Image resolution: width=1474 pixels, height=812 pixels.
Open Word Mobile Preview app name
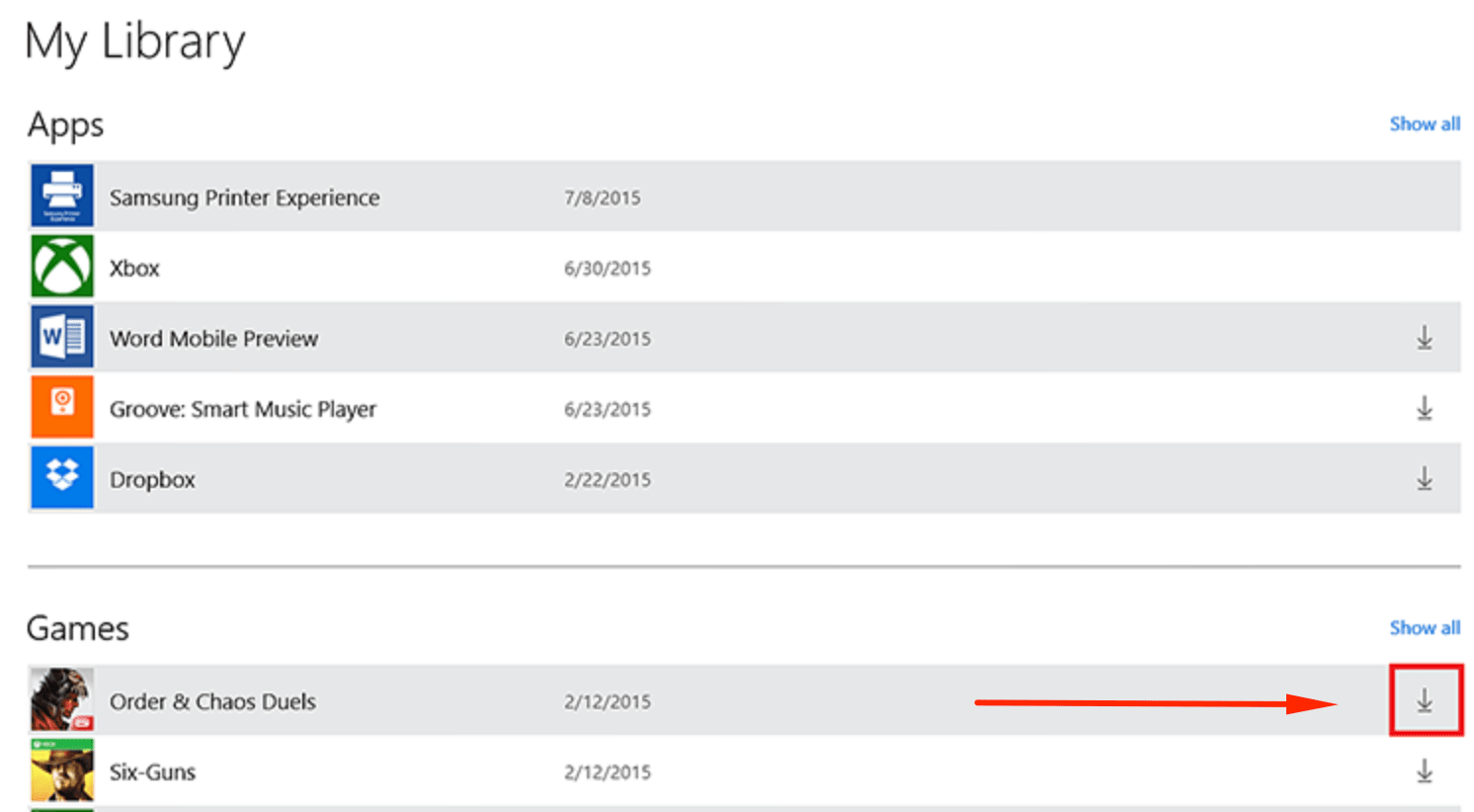(213, 339)
